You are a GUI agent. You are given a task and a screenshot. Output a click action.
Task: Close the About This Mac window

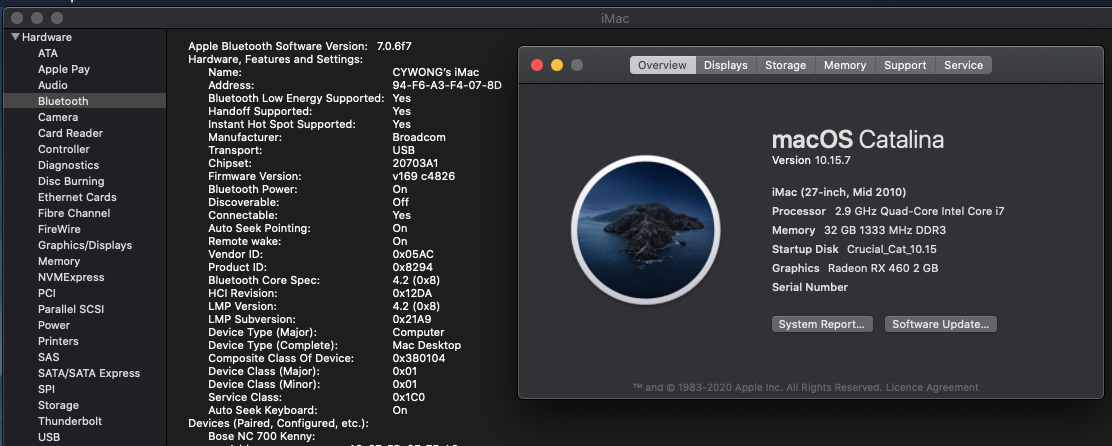click(x=537, y=65)
